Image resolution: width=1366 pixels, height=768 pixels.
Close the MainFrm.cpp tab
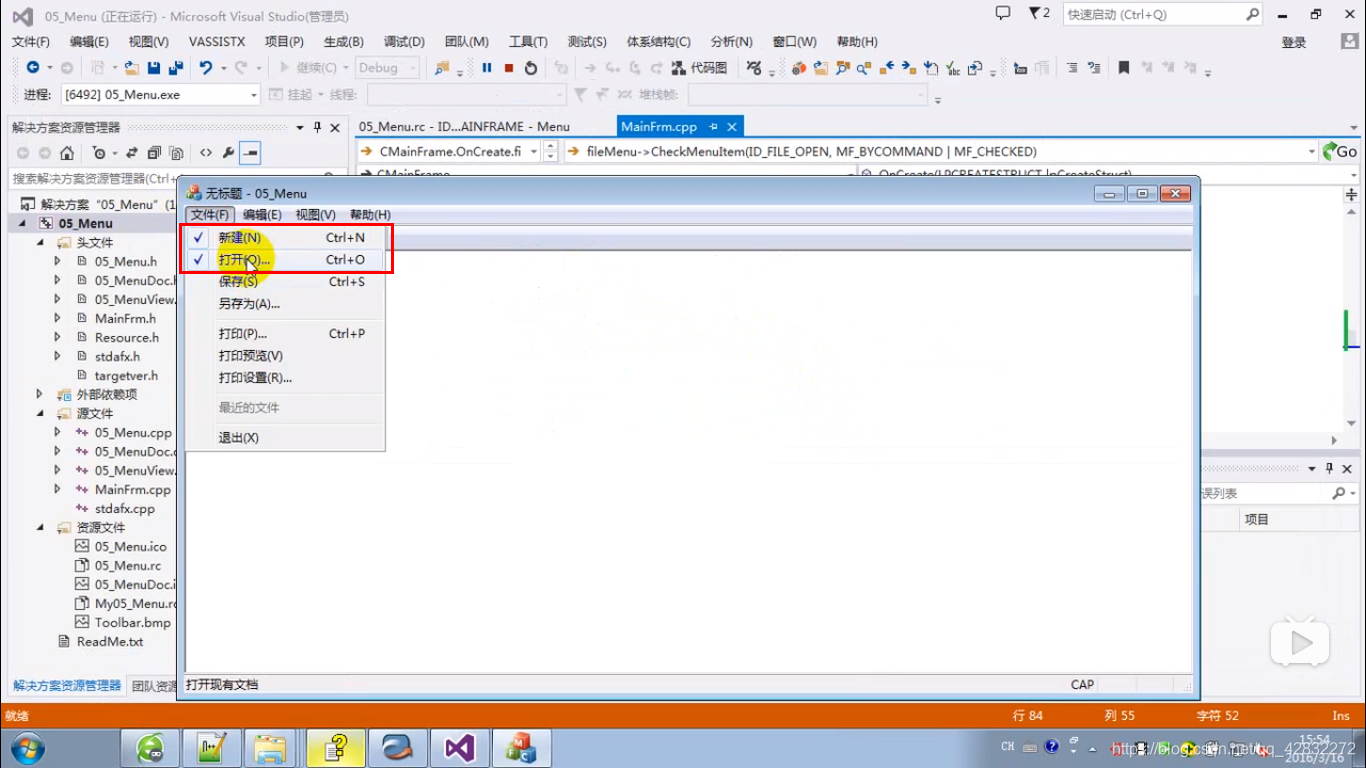click(732, 127)
